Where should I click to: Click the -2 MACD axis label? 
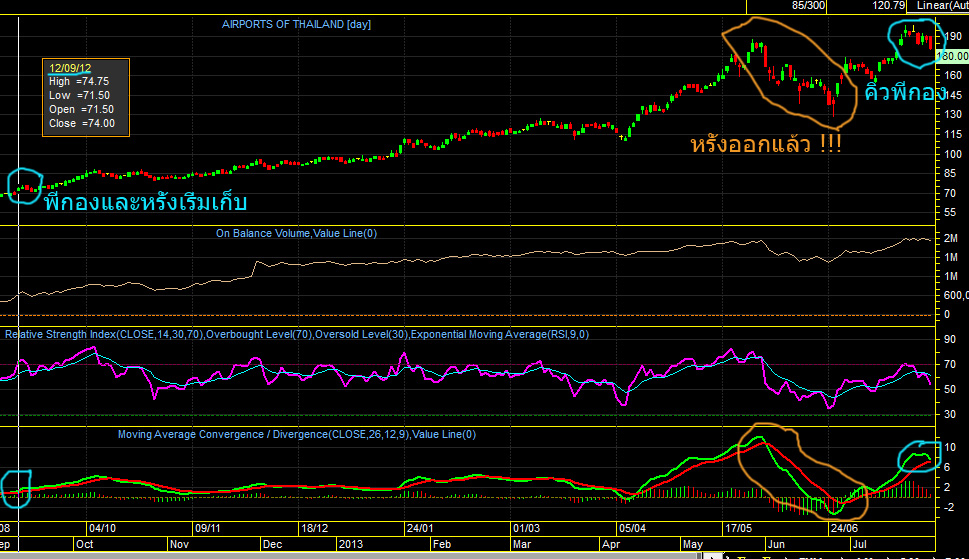tap(950, 507)
